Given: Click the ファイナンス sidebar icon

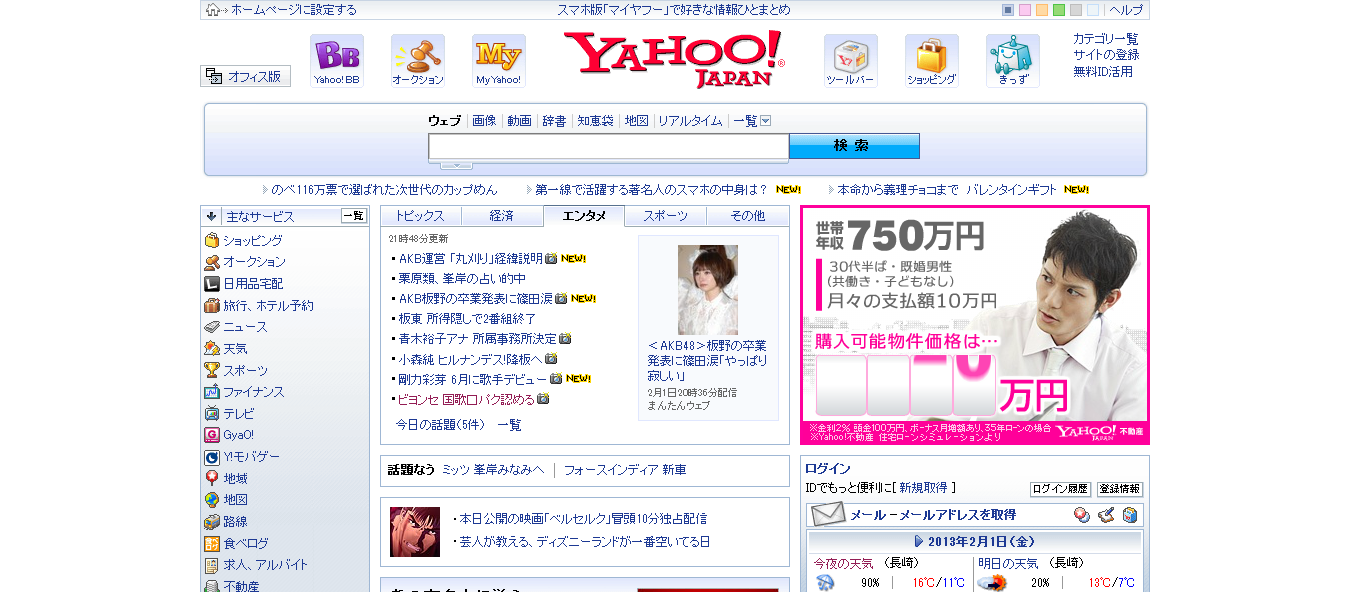Looking at the screenshot, I should pos(212,392).
